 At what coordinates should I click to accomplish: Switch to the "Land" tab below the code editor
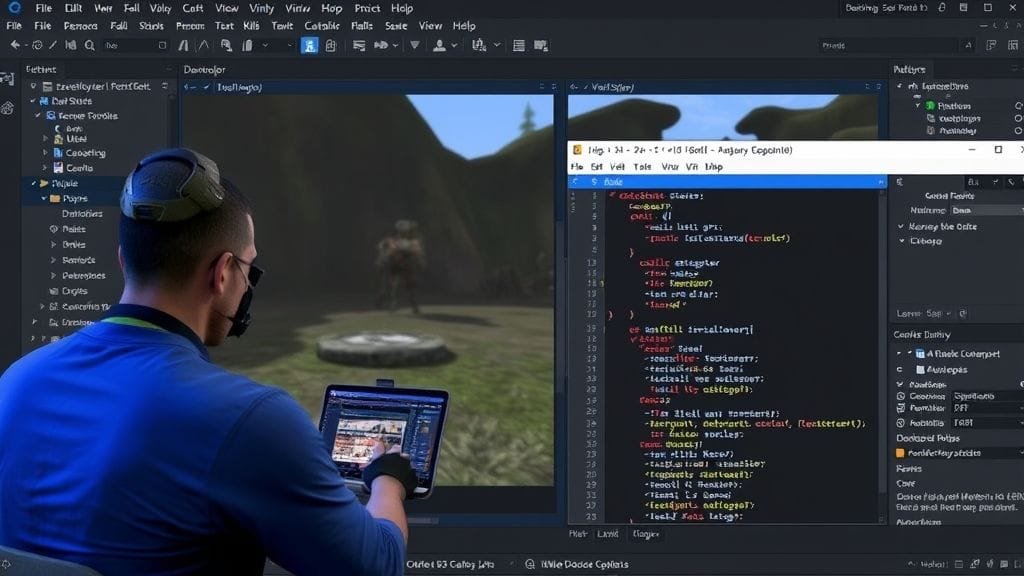[608, 535]
